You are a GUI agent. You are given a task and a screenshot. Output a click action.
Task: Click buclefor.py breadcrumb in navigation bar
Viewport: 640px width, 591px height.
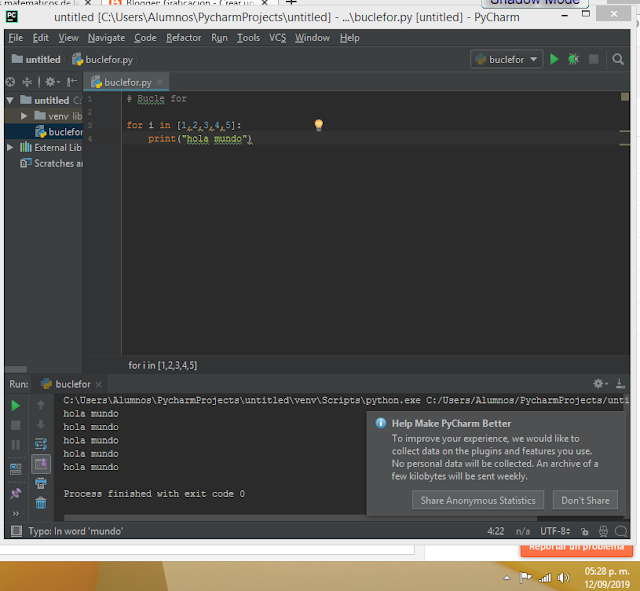coord(103,60)
